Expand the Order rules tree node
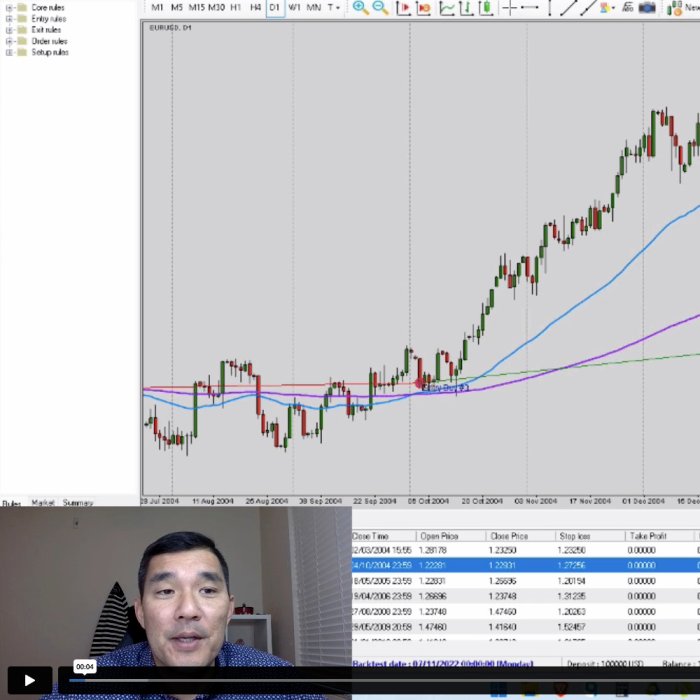This screenshot has height=700, width=700. pyautogui.click(x=9, y=41)
